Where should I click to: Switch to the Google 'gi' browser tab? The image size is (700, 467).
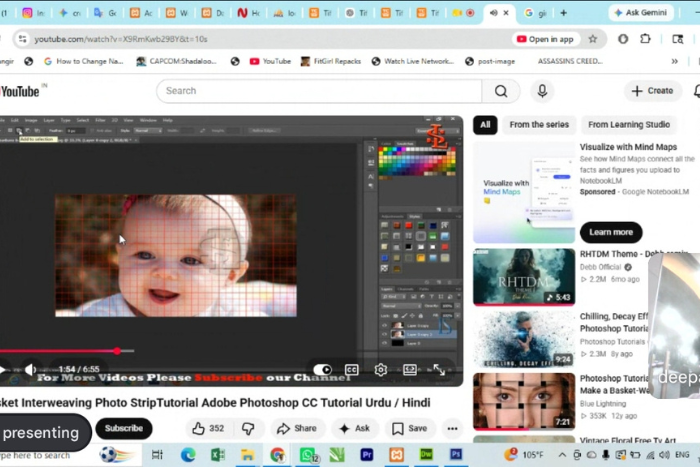coord(535,13)
